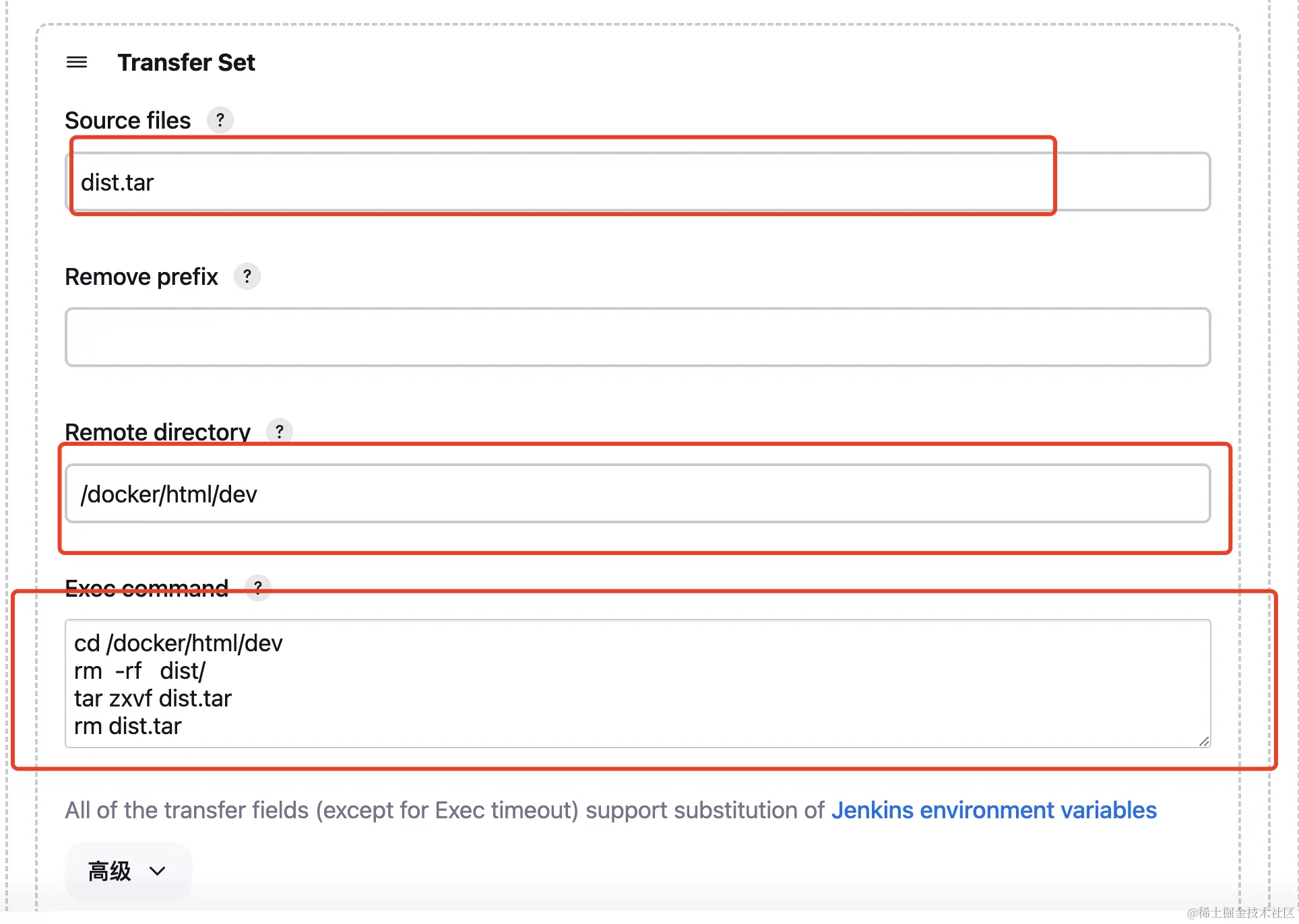Click the Remote directory label
This screenshot has width=1299, height=924.
coord(158,432)
